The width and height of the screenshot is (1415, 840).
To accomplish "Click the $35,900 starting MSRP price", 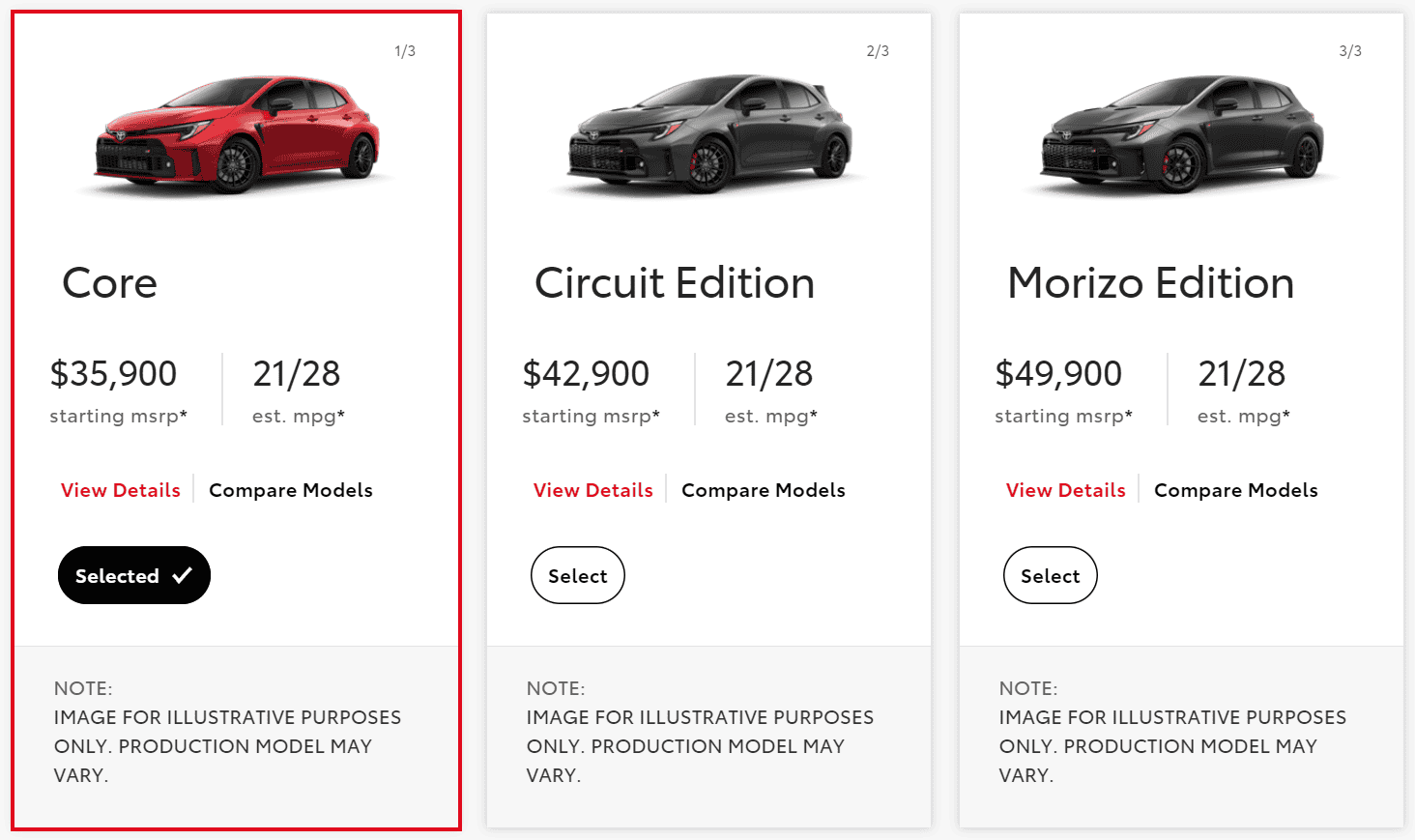I will tap(114, 374).
